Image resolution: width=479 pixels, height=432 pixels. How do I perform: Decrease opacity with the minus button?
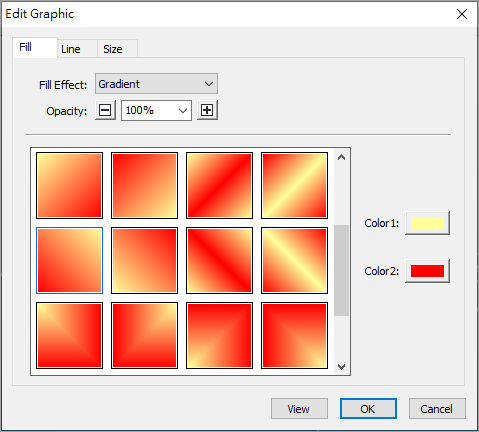(105, 110)
